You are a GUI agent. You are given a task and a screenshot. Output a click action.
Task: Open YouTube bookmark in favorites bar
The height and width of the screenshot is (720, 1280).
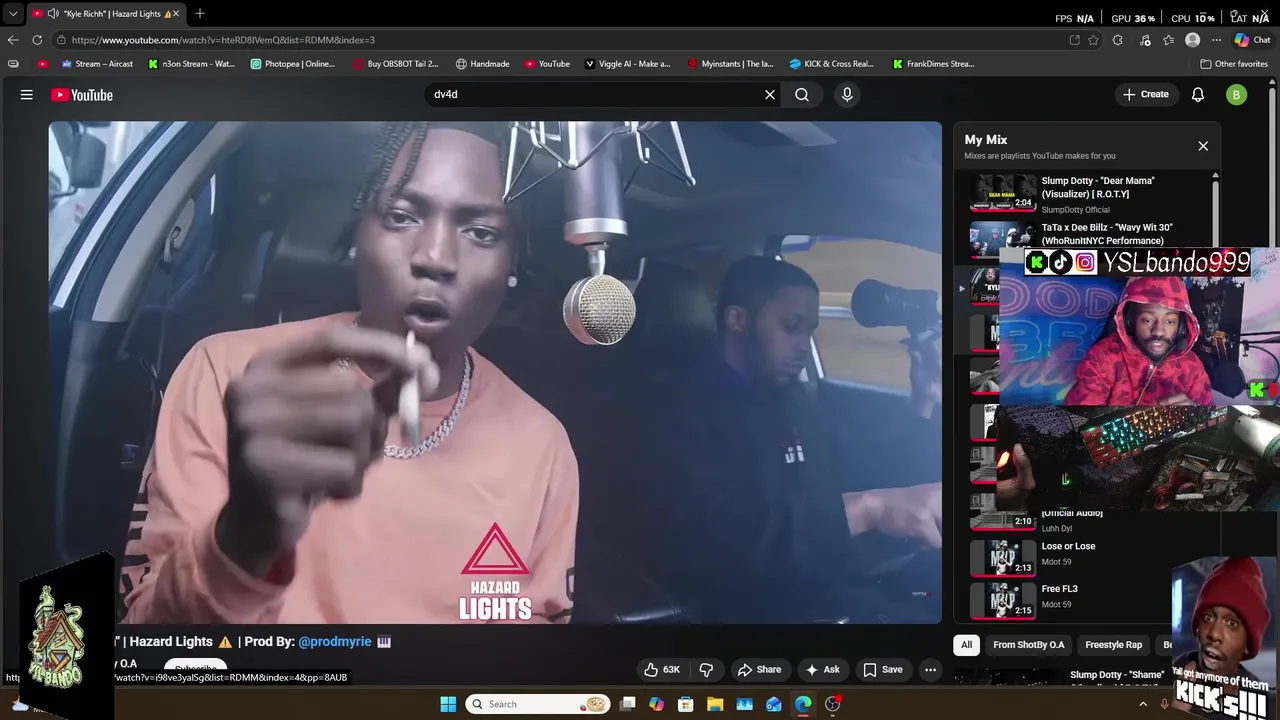point(547,64)
